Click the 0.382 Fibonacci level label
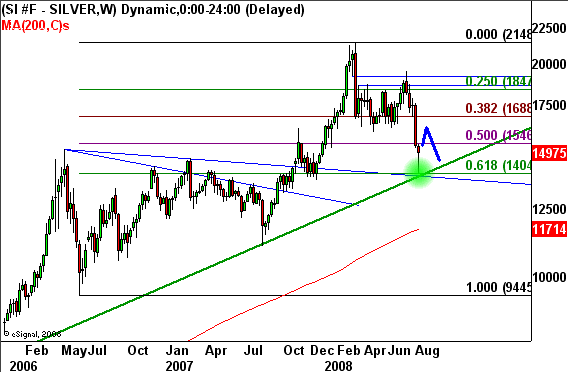This screenshot has width=568, height=372. click(498, 108)
